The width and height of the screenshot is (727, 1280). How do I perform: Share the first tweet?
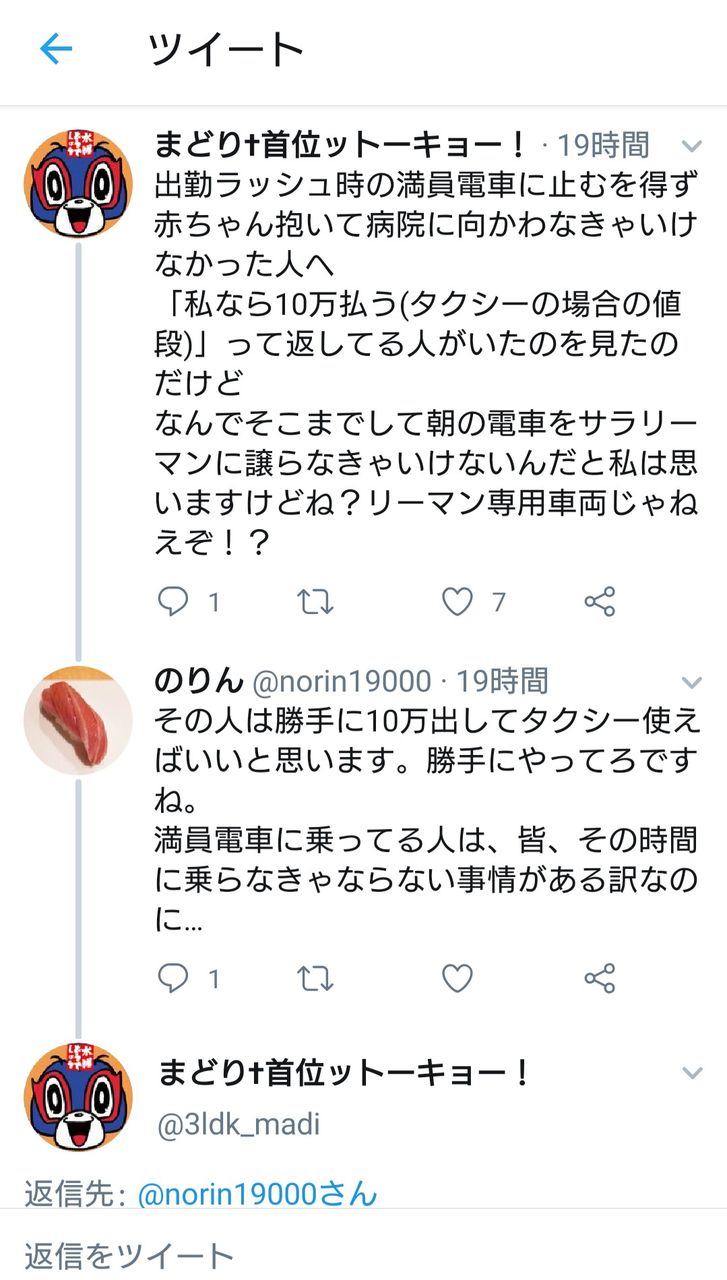coord(599,601)
